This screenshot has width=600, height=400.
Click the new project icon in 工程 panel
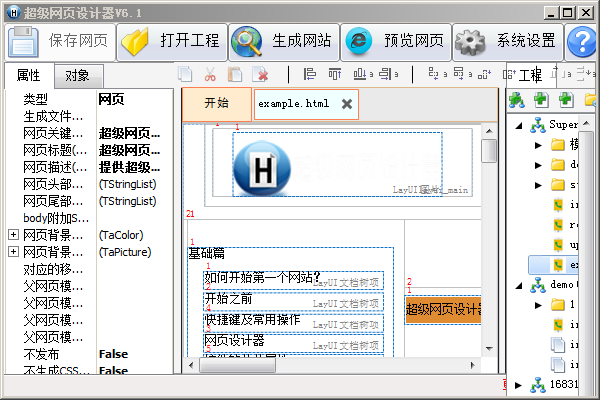(x=517, y=100)
